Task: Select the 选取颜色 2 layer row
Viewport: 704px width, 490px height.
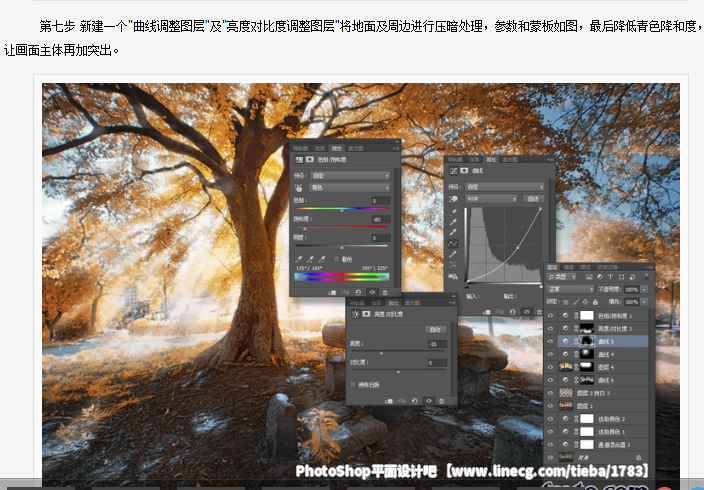Action: tap(596, 419)
